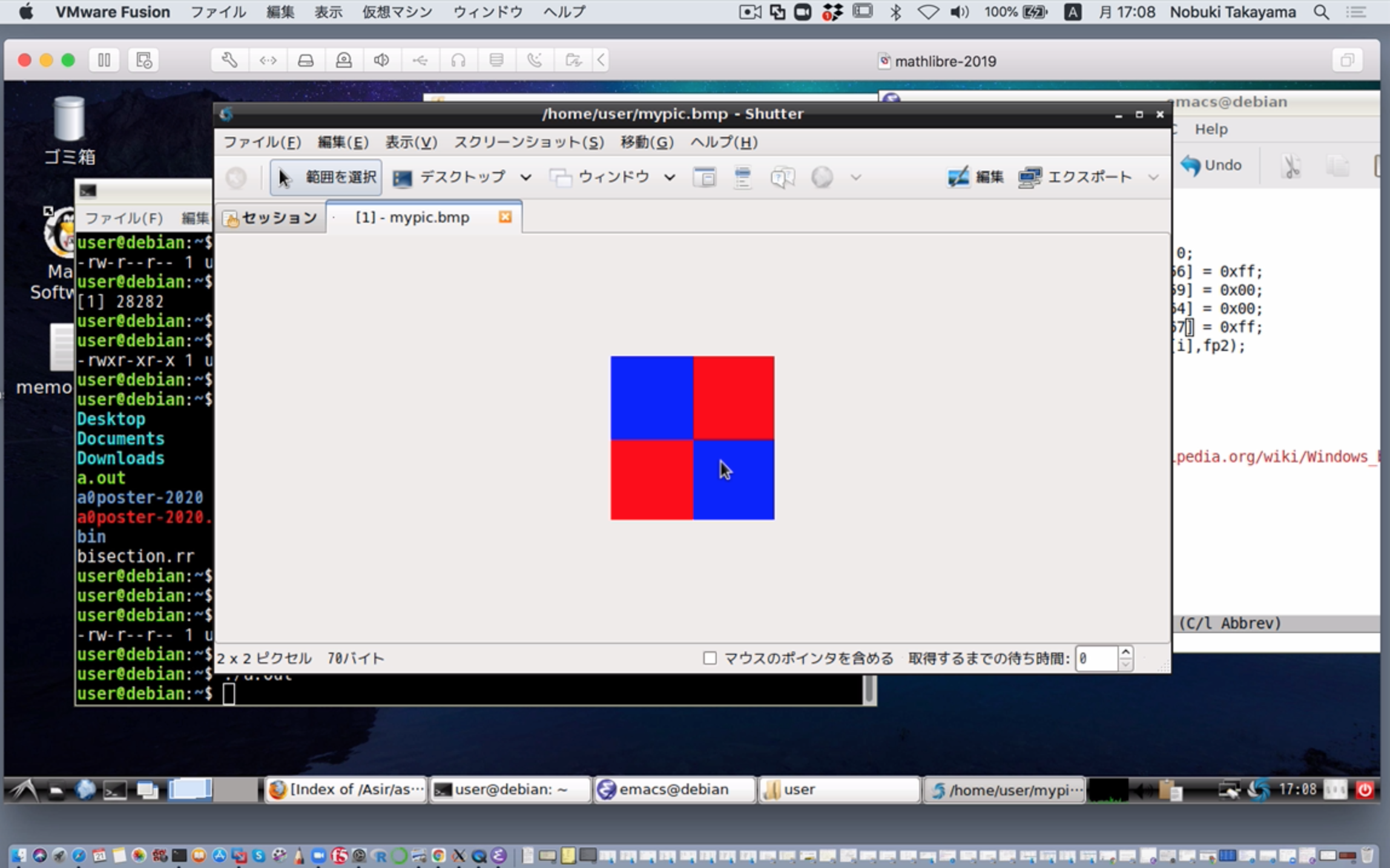The height and width of the screenshot is (868, 1390).
Task: Open the ゴミ箱 trash desktop icon
Action: (69, 130)
